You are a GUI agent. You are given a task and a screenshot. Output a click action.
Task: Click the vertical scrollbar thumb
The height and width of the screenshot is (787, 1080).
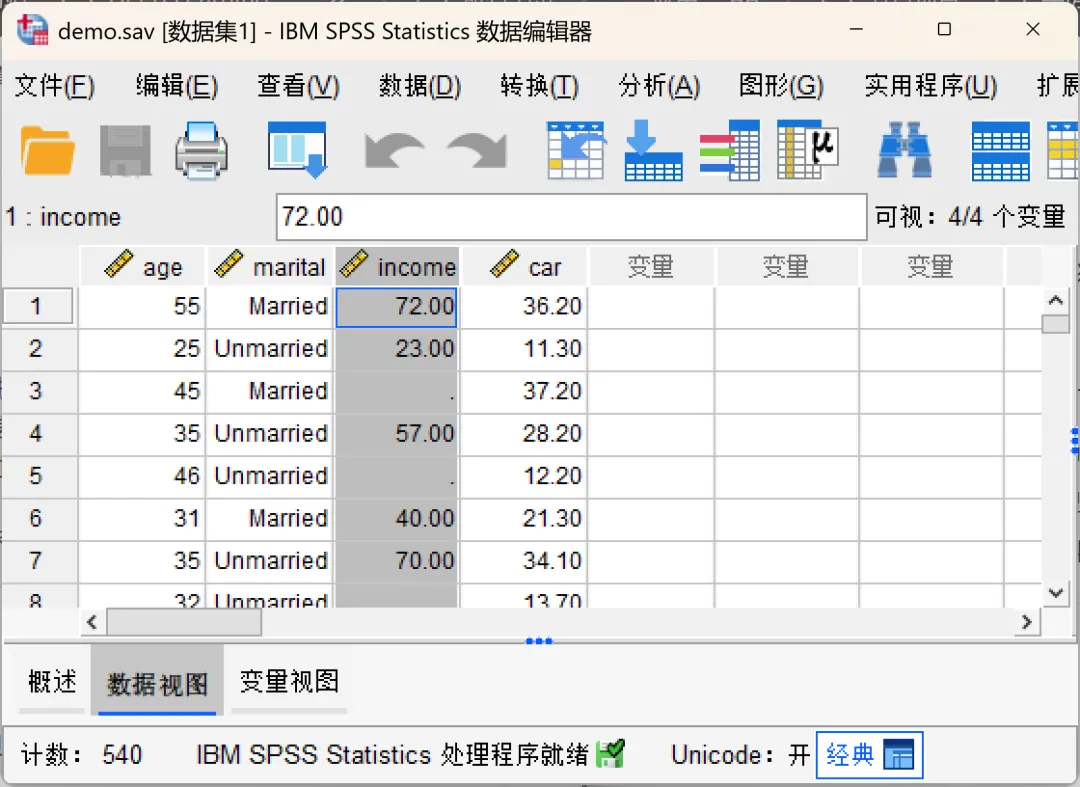[1055, 324]
